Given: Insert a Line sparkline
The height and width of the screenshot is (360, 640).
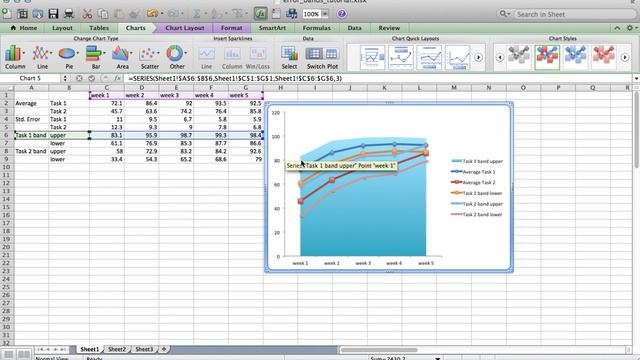Looking at the screenshot, I should point(206,58).
